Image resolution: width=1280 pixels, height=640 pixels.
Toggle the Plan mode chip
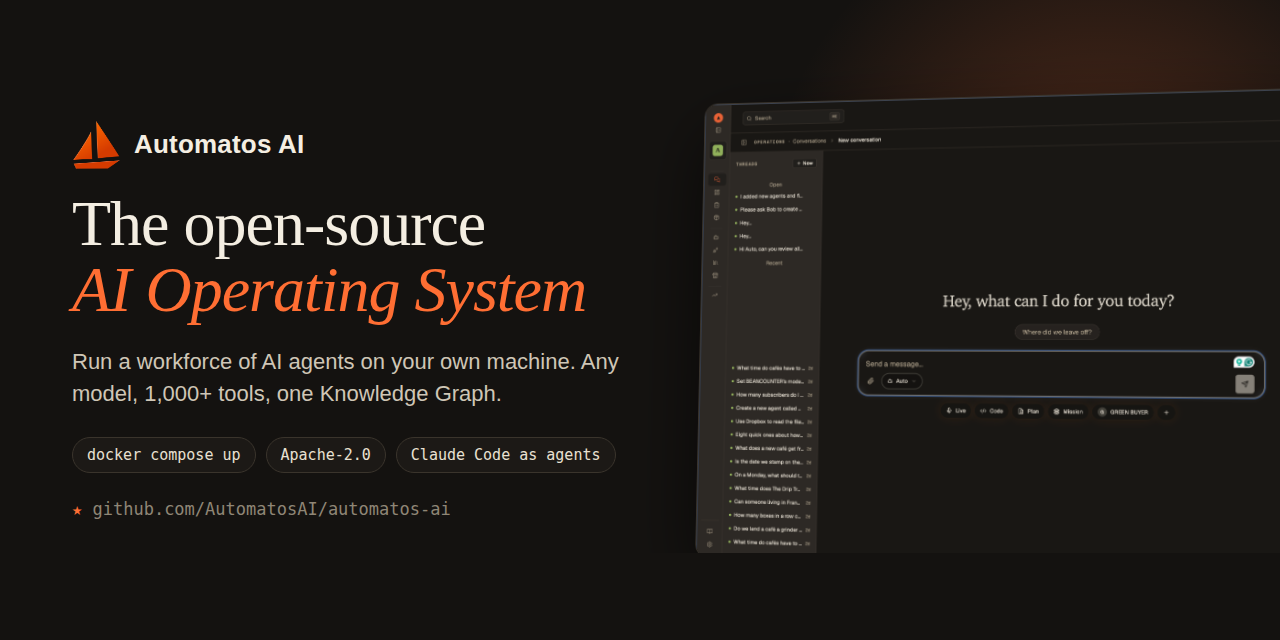pos(1029,411)
